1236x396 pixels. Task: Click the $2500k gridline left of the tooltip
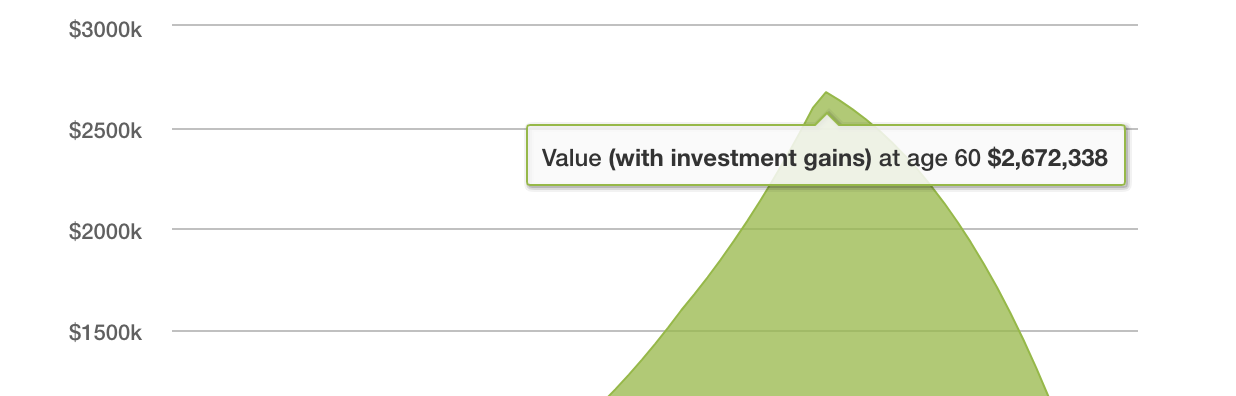point(349,129)
